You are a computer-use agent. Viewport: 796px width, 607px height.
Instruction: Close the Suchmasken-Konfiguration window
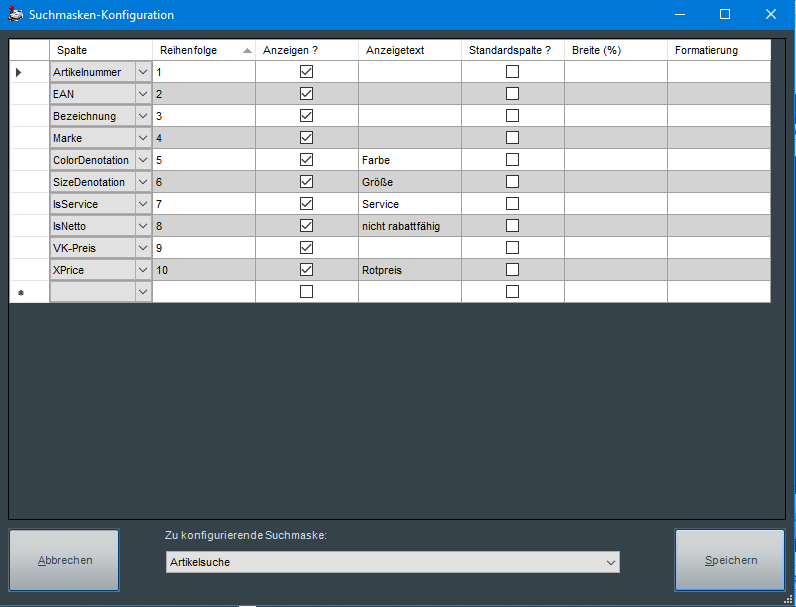771,15
